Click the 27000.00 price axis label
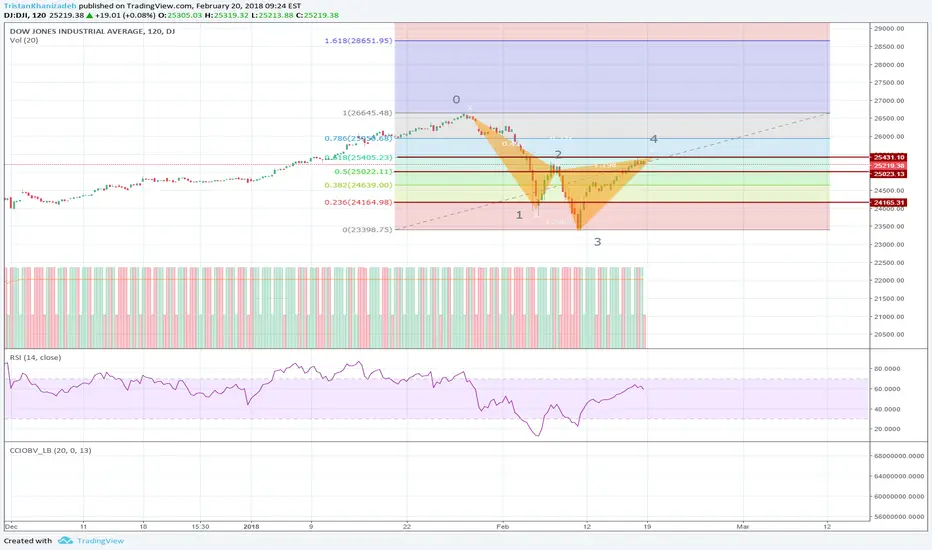 (x=889, y=100)
